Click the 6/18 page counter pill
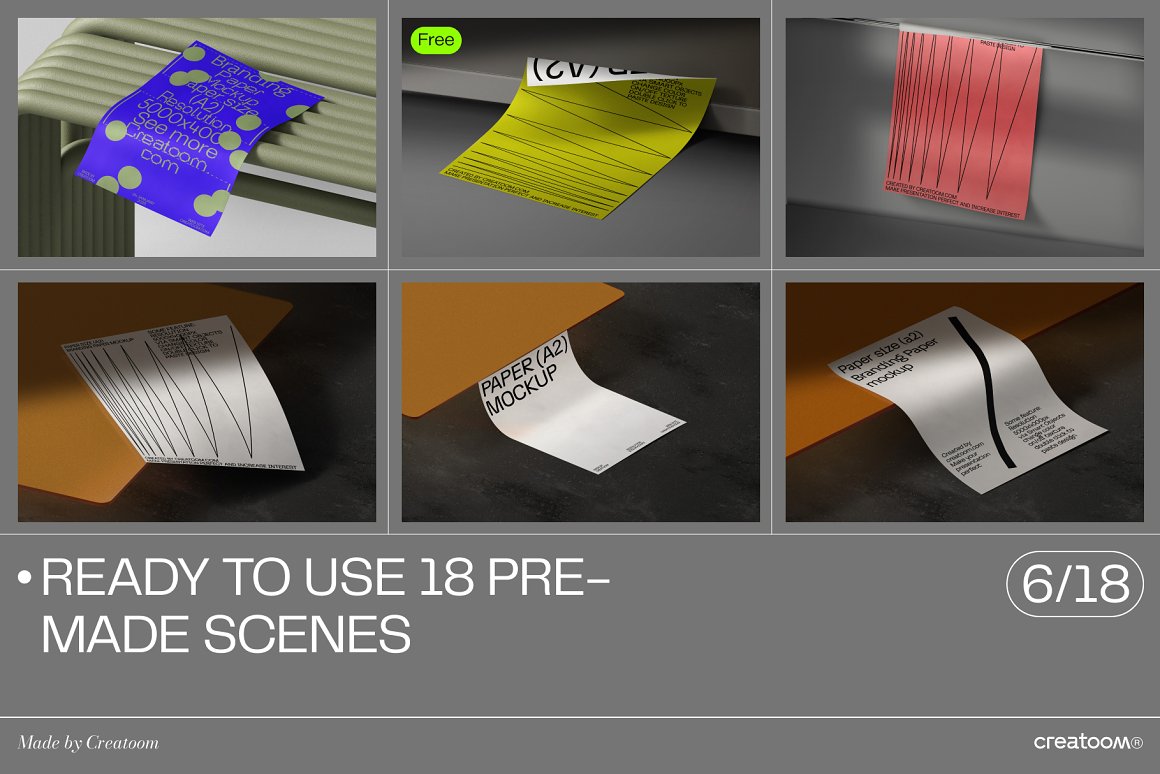1160x774 pixels. pos(1075,584)
